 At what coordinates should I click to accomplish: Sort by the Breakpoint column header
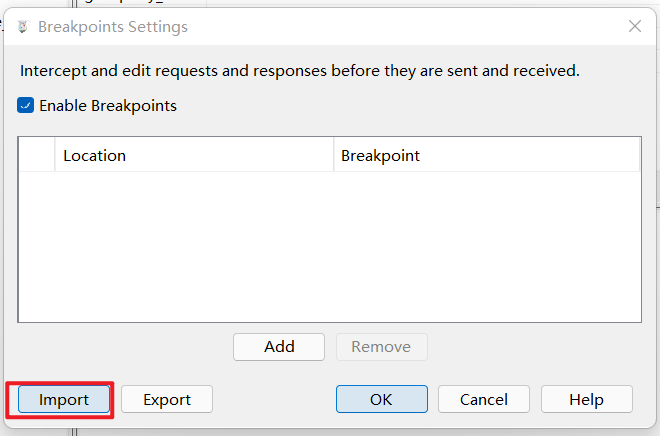pyautogui.click(x=486, y=155)
